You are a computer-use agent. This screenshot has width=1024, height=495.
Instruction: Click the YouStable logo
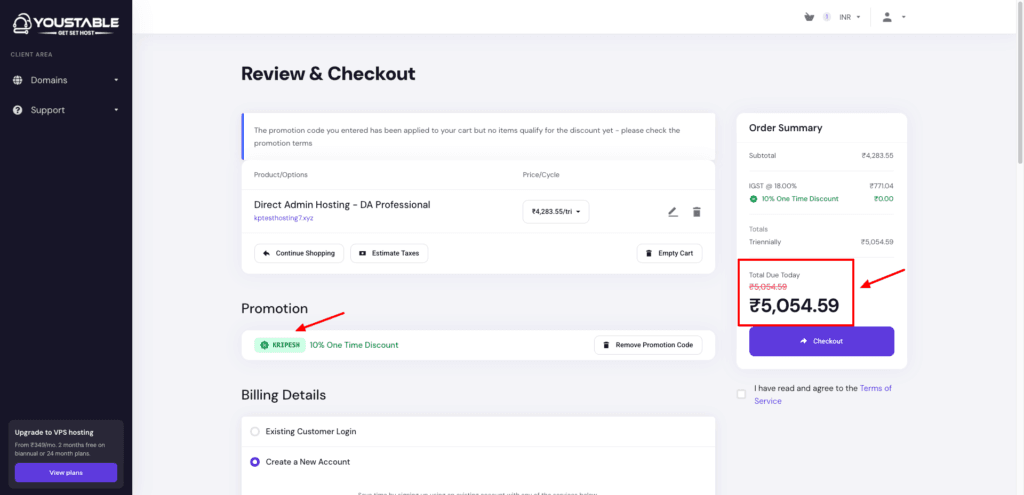tap(65, 25)
